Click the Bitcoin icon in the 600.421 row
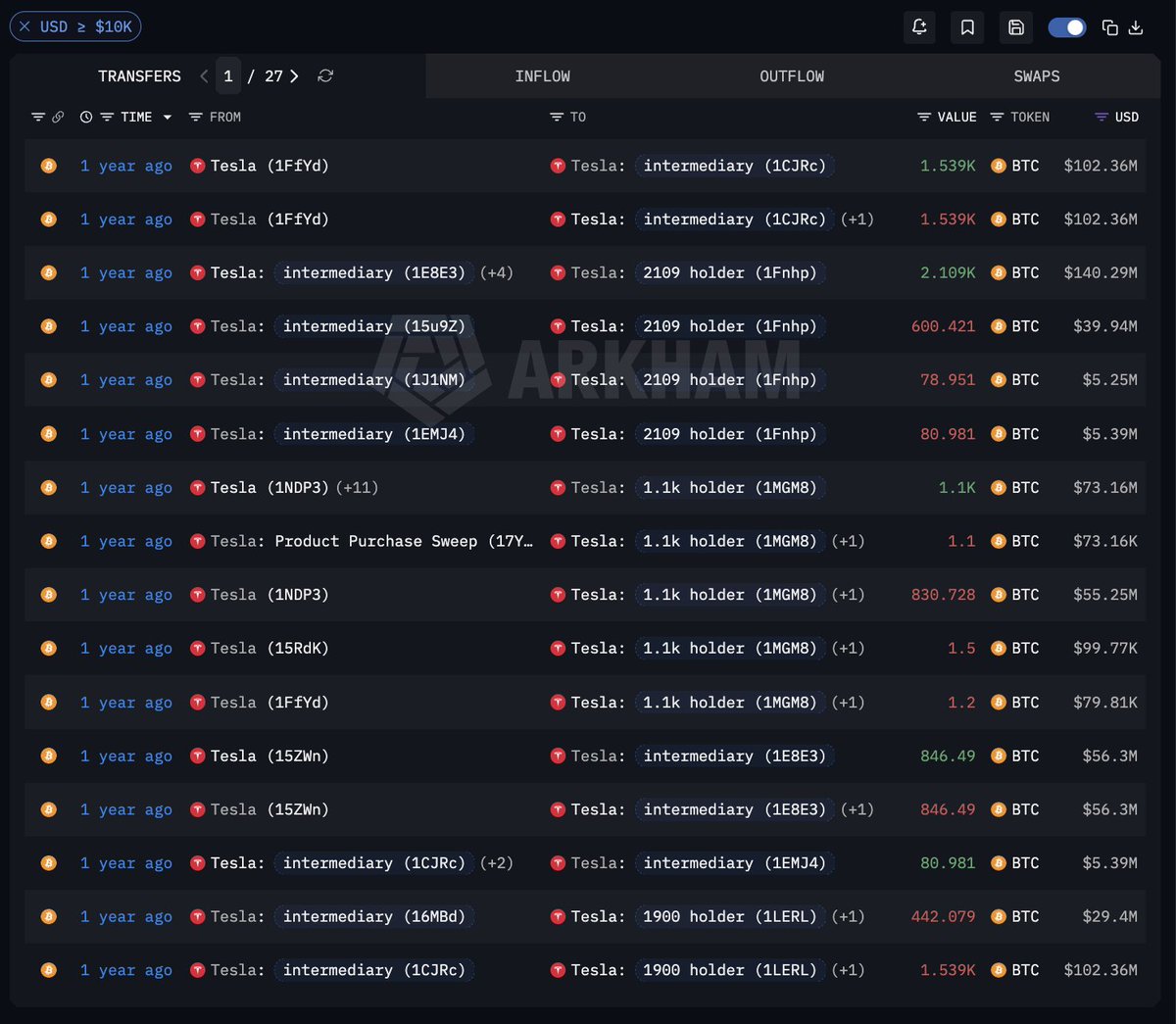 click(48, 326)
